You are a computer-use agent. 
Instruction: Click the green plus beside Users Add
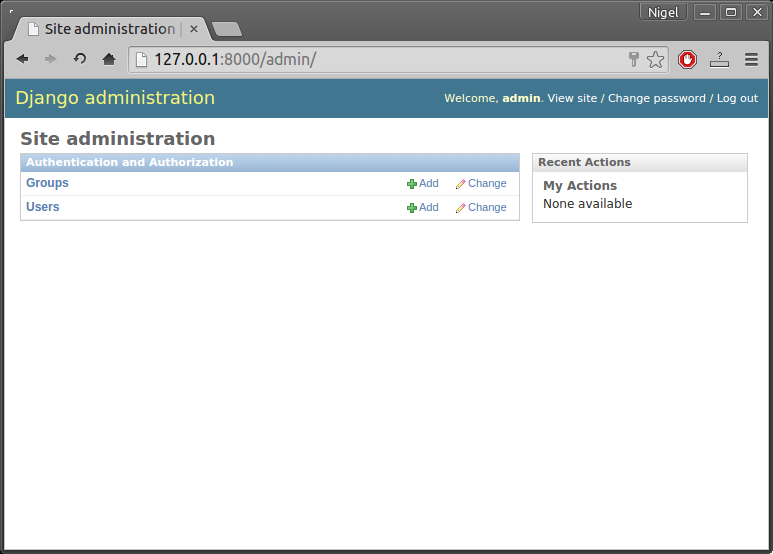412,208
